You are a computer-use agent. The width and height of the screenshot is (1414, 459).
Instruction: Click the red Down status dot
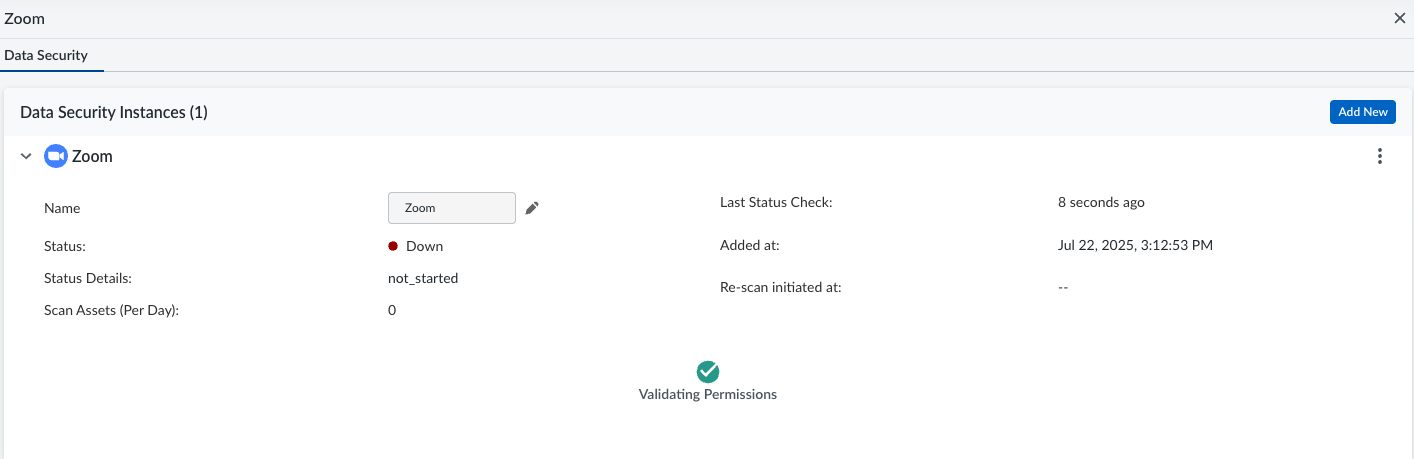393,246
